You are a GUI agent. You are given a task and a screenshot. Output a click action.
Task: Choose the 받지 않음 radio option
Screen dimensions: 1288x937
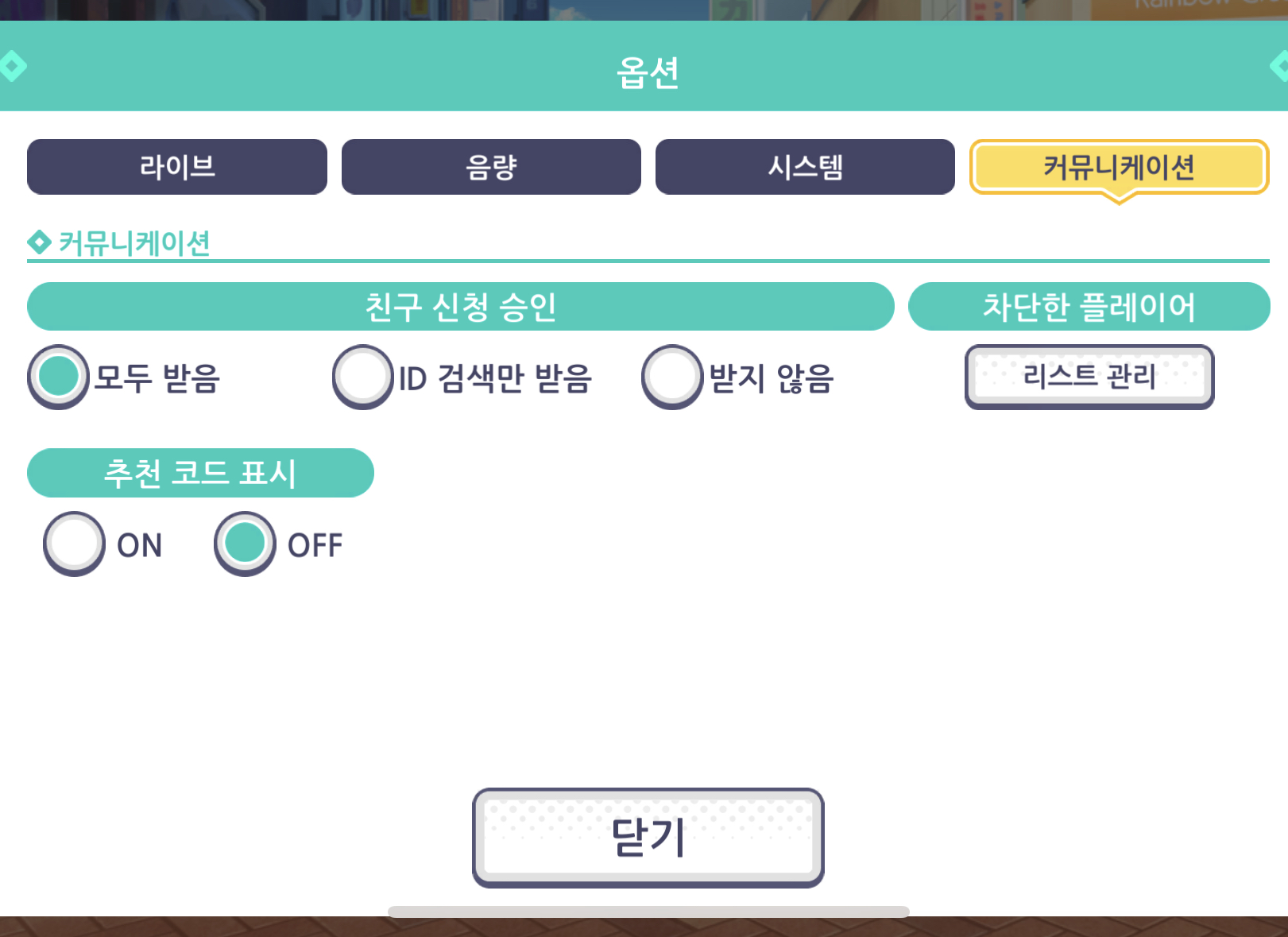coord(672,377)
